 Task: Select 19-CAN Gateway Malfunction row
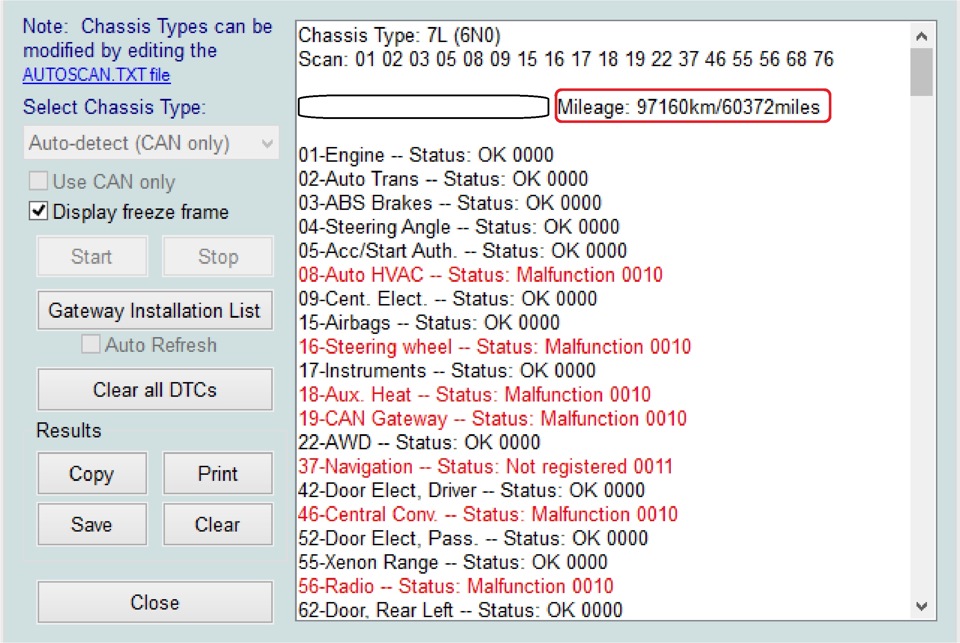tap(492, 418)
